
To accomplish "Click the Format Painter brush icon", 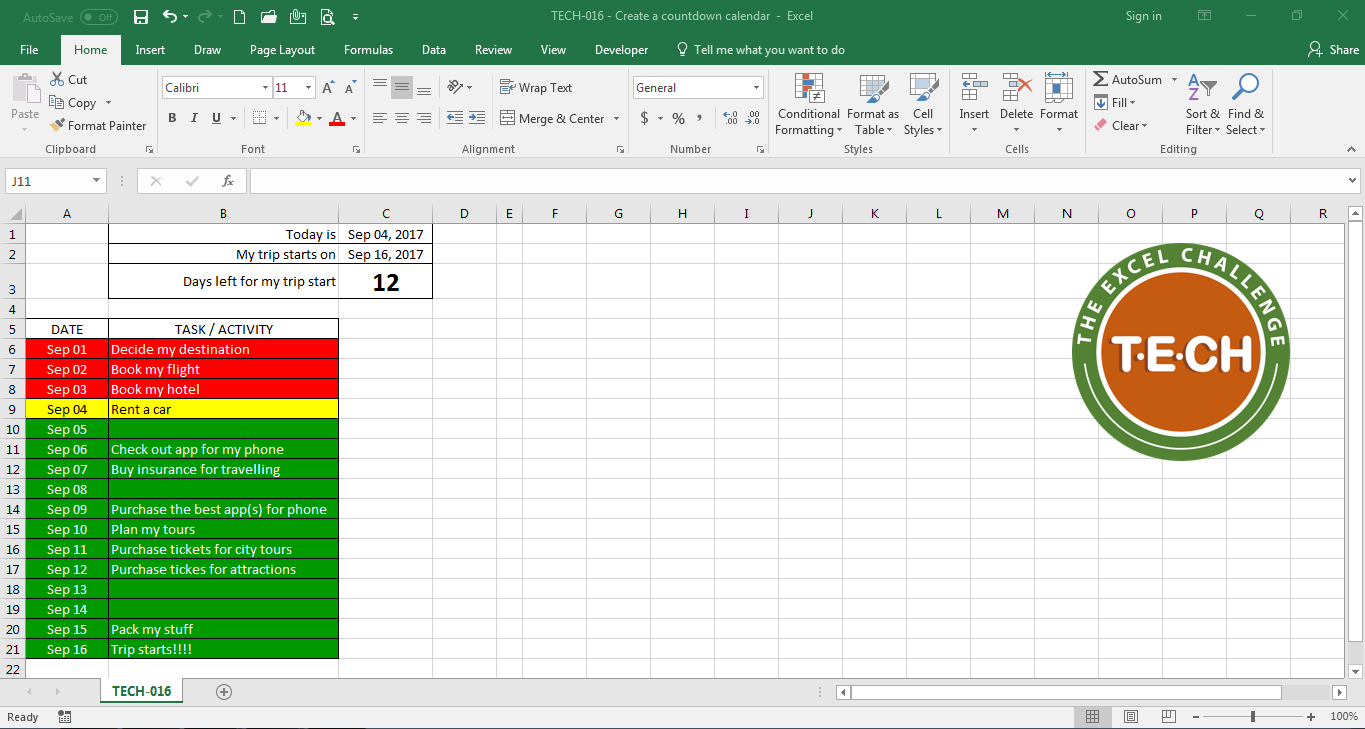I will pyautogui.click(x=58, y=126).
